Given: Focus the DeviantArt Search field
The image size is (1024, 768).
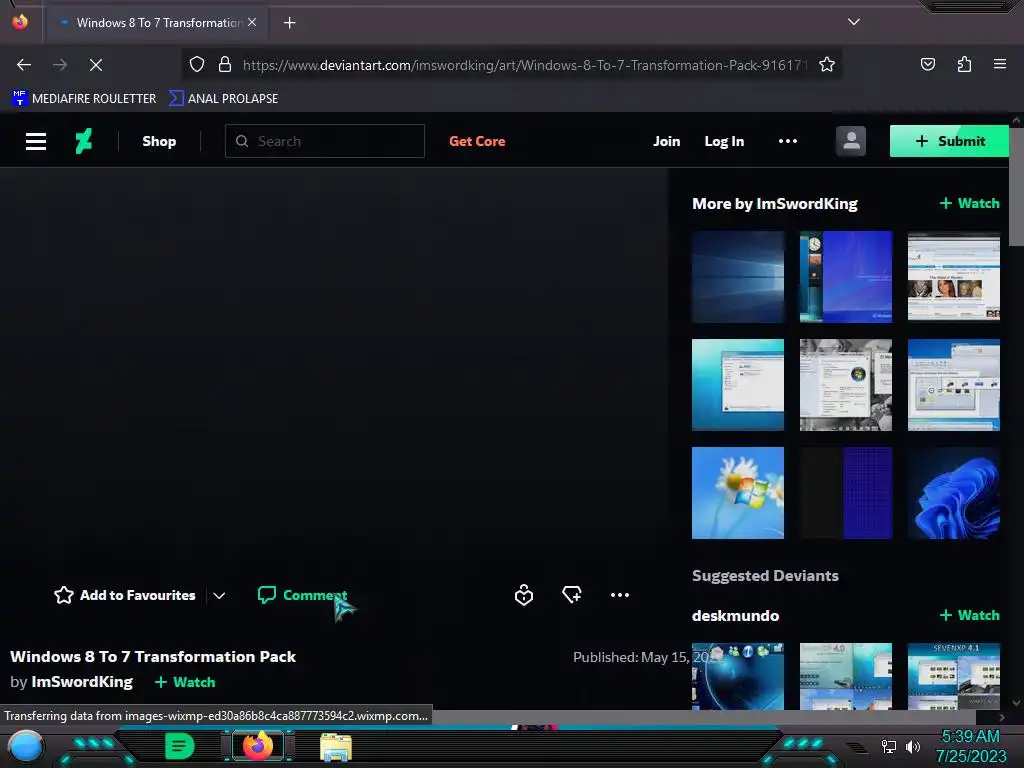Looking at the screenshot, I should tap(325, 141).
